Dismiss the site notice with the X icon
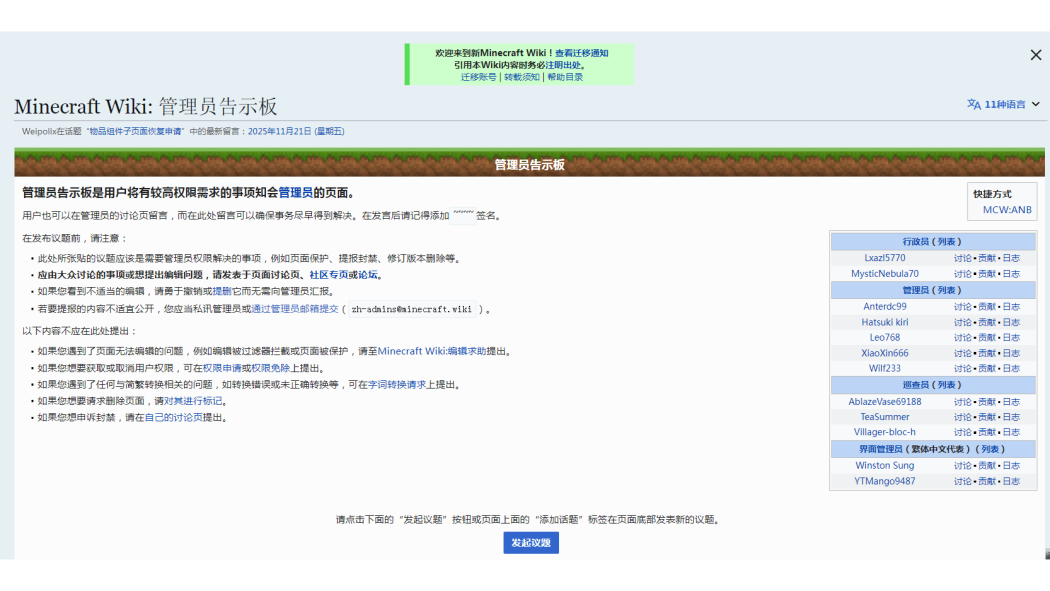The width and height of the screenshot is (1050, 591). click(1035, 55)
